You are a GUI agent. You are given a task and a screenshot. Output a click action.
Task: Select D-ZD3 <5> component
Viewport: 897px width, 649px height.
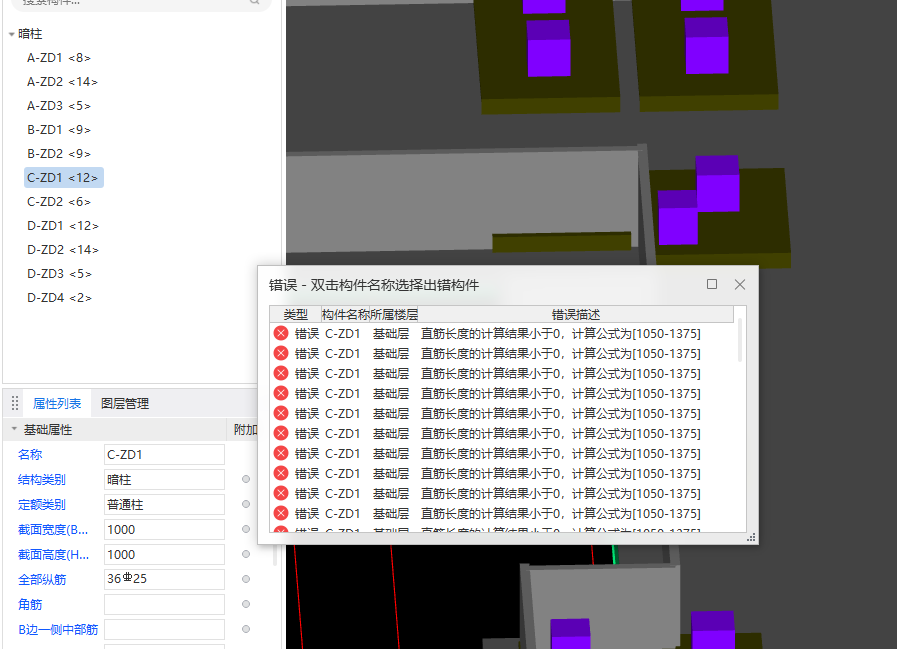click(x=59, y=274)
